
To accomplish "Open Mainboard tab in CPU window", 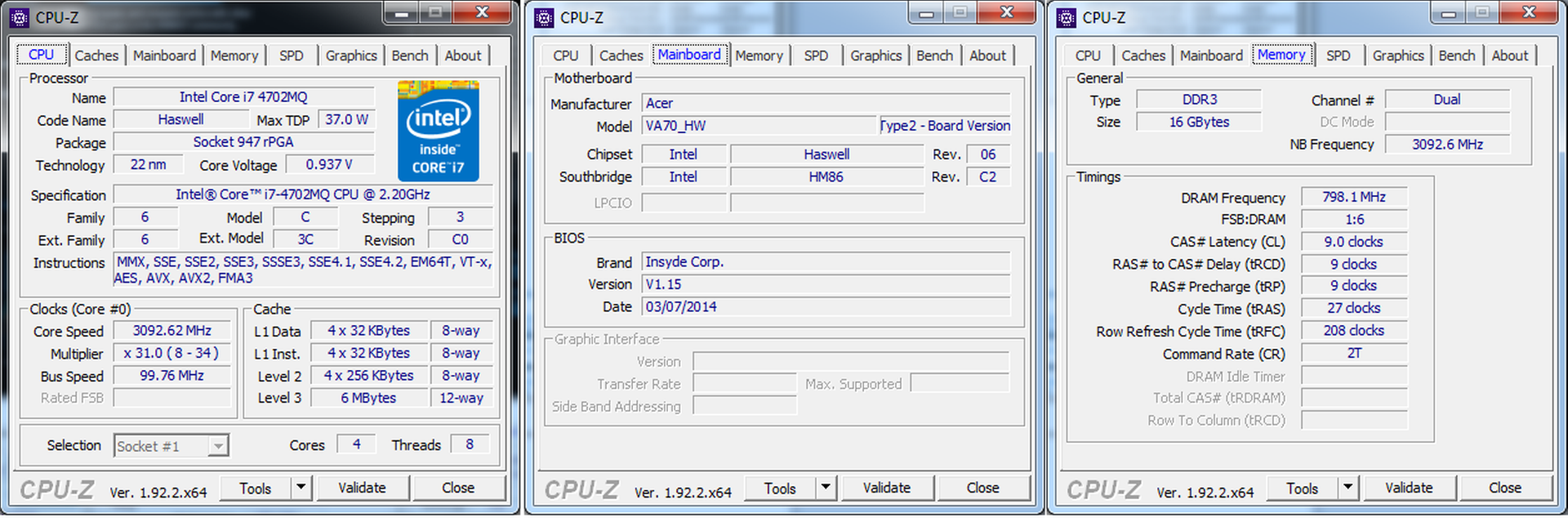I will pos(164,56).
